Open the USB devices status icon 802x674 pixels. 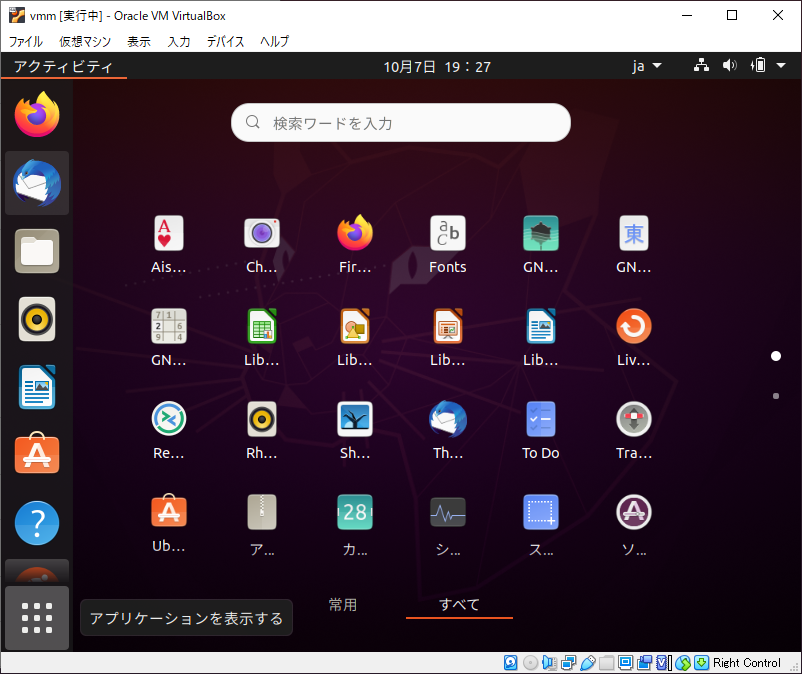tap(588, 663)
